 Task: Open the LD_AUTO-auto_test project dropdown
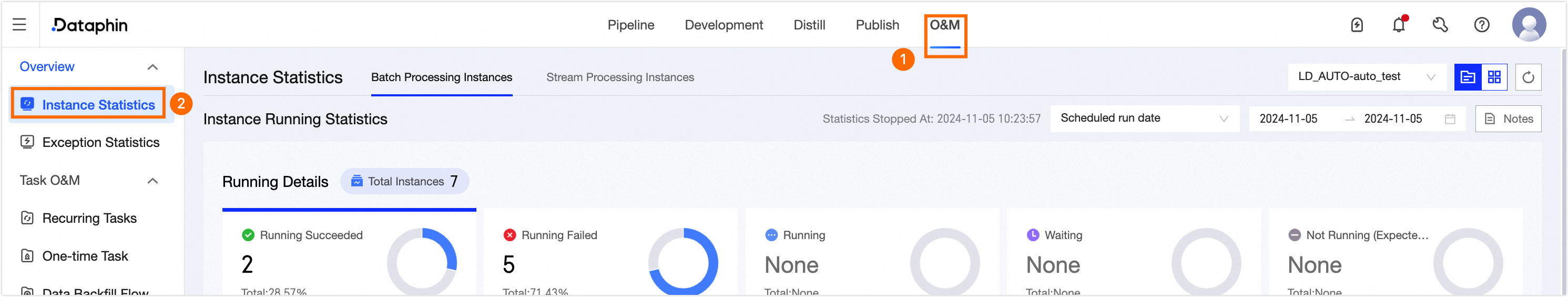pyautogui.click(x=1367, y=77)
